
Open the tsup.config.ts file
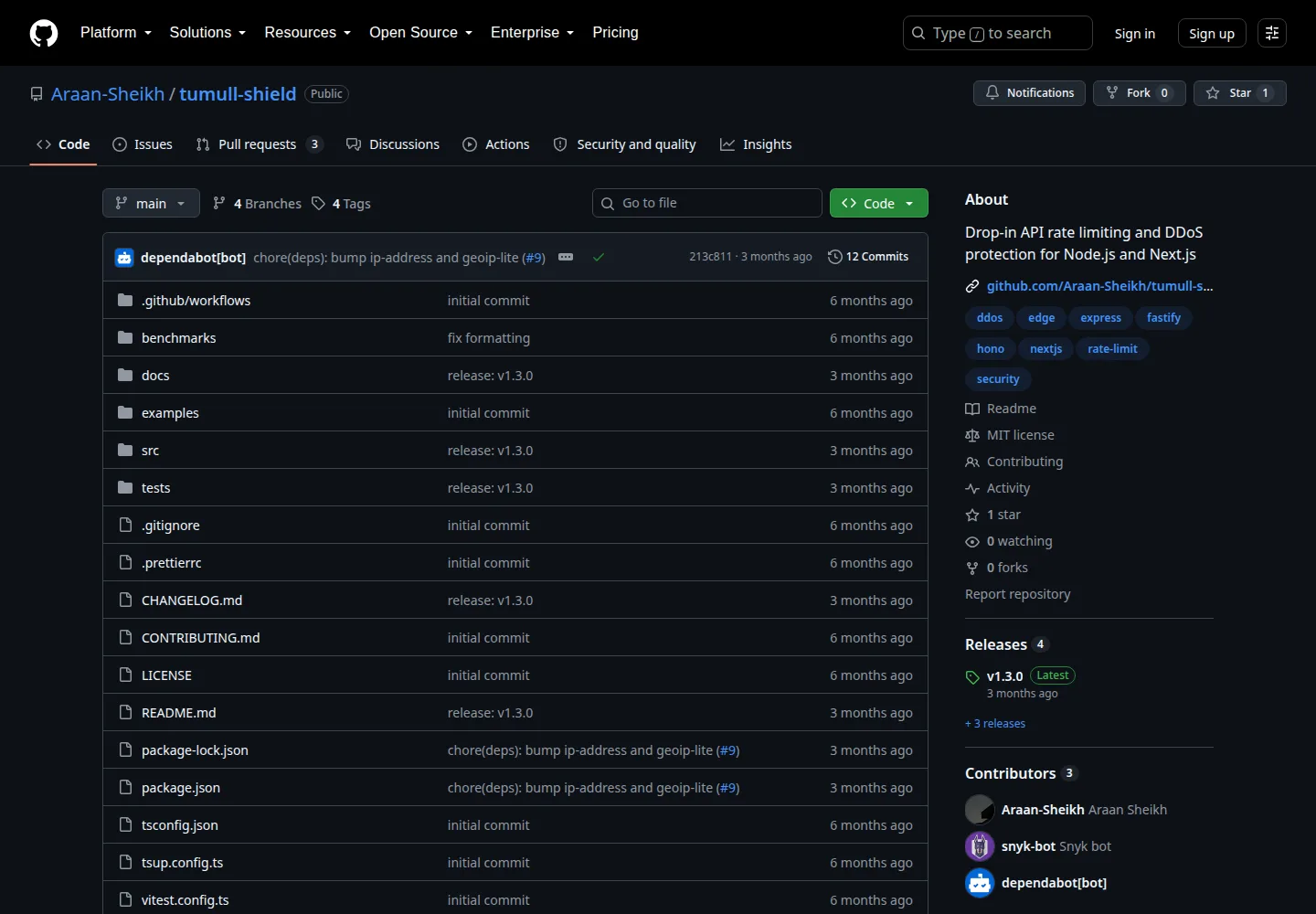pyautogui.click(x=182, y=863)
